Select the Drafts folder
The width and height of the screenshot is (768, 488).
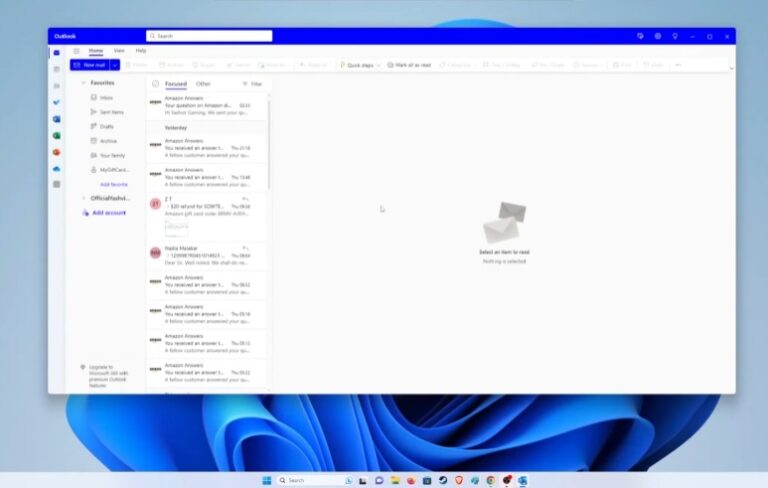tap(102, 126)
